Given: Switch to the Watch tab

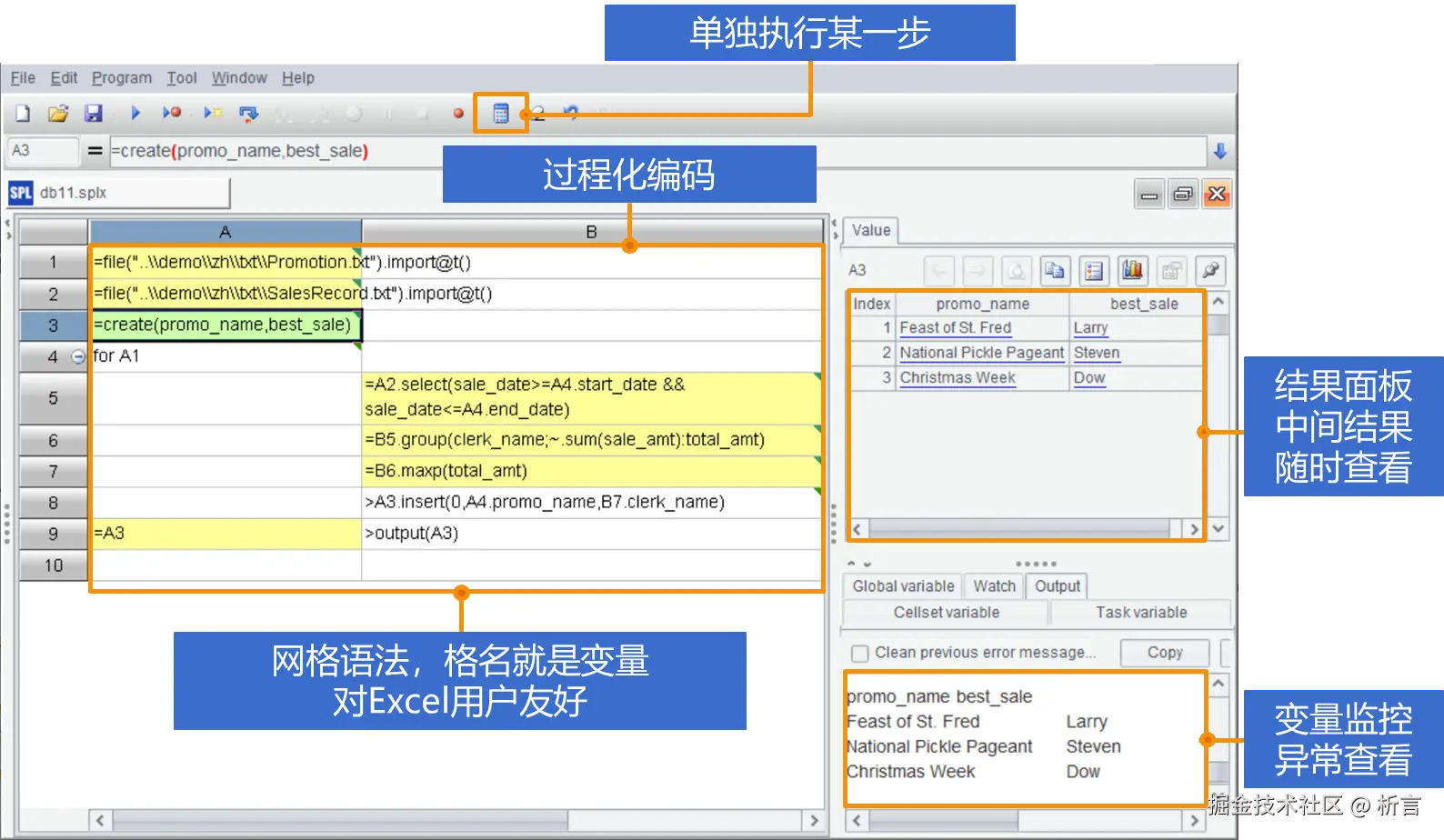Looking at the screenshot, I should (x=994, y=586).
